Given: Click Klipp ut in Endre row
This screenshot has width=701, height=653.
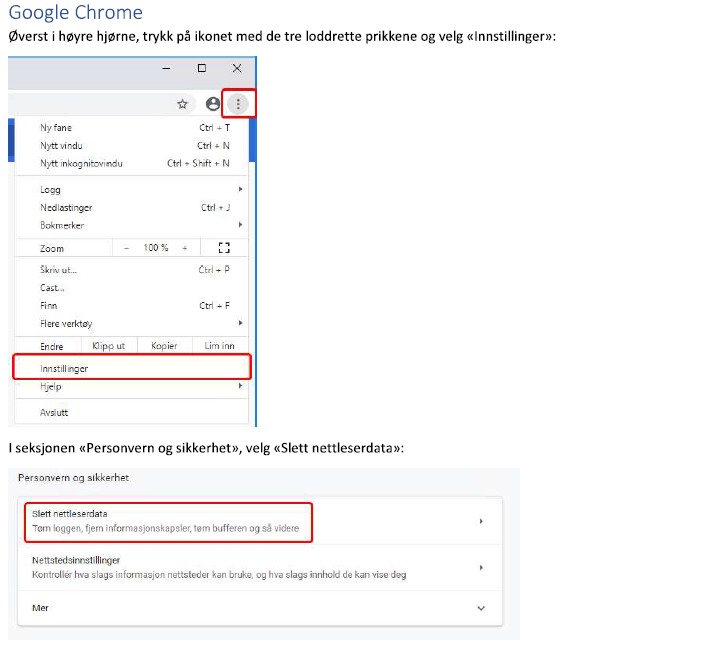Looking at the screenshot, I should (109, 346).
